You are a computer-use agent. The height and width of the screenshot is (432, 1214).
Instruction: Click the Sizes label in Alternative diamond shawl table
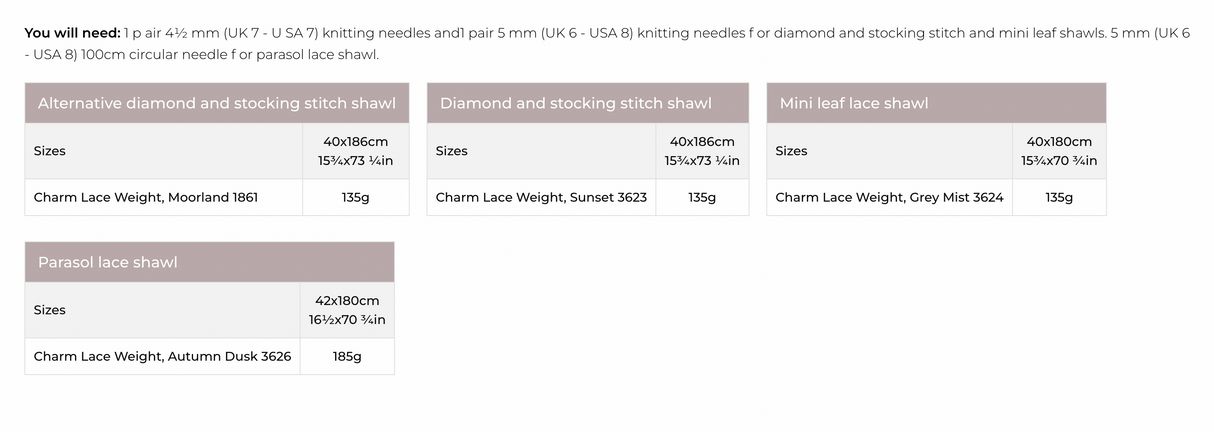tap(50, 151)
